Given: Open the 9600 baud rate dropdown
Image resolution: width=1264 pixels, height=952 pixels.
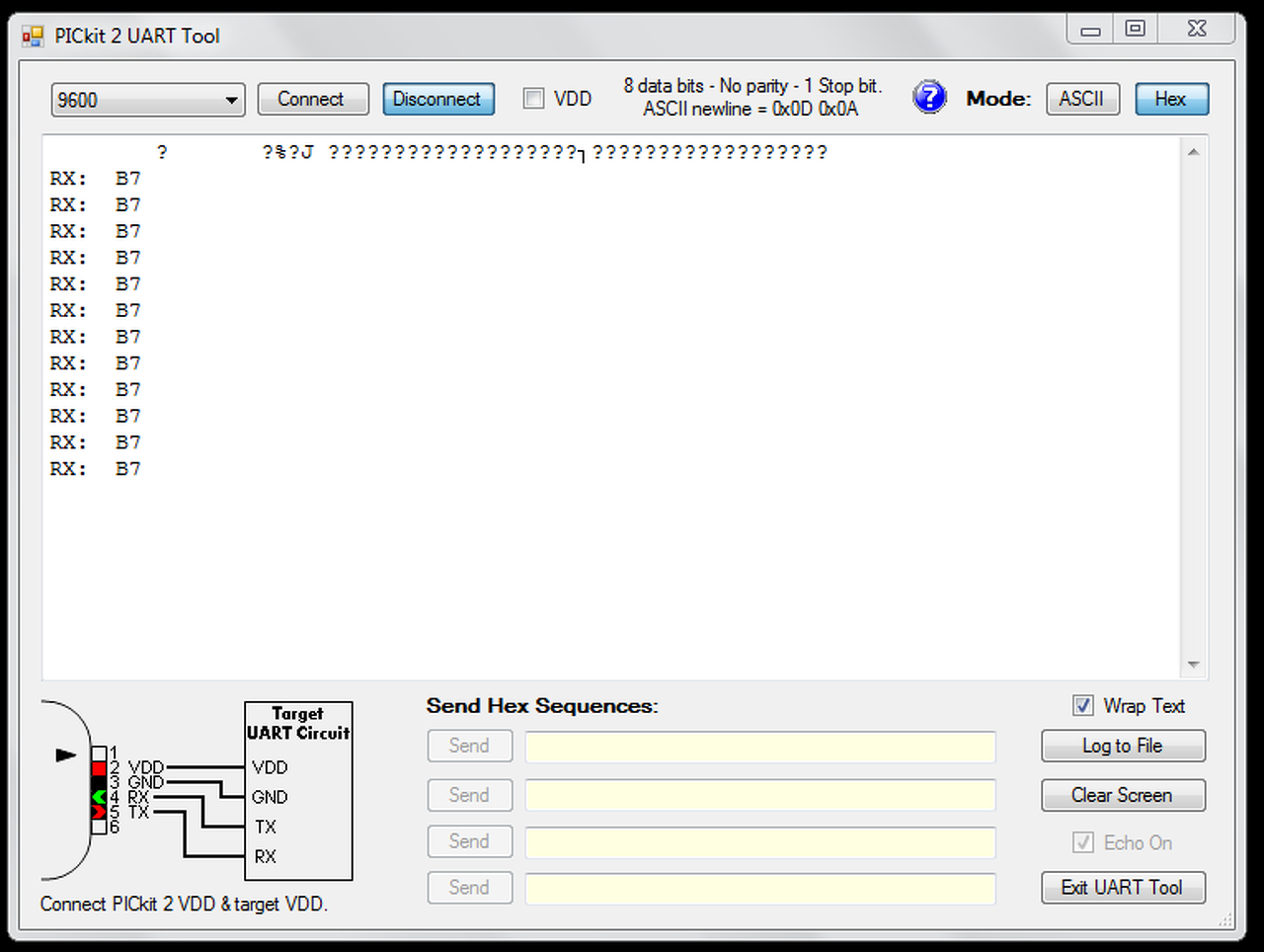Looking at the screenshot, I should pyautogui.click(x=148, y=100).
